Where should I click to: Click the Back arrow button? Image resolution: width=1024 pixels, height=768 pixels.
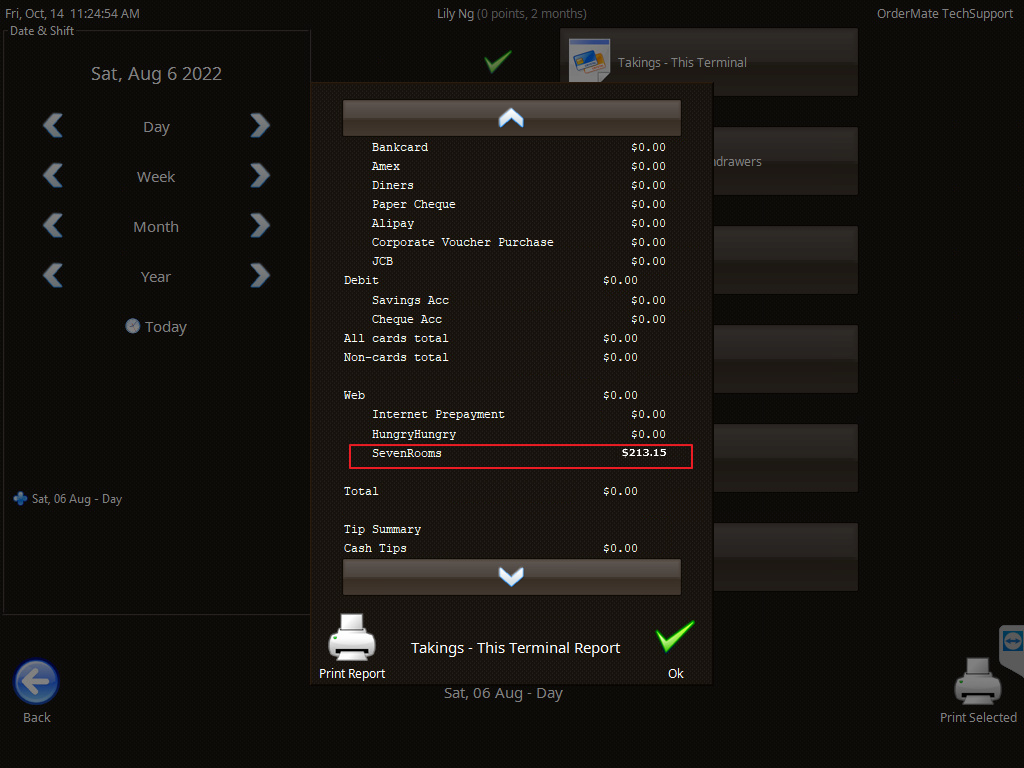pyautogui.click(x=36, y=682)
